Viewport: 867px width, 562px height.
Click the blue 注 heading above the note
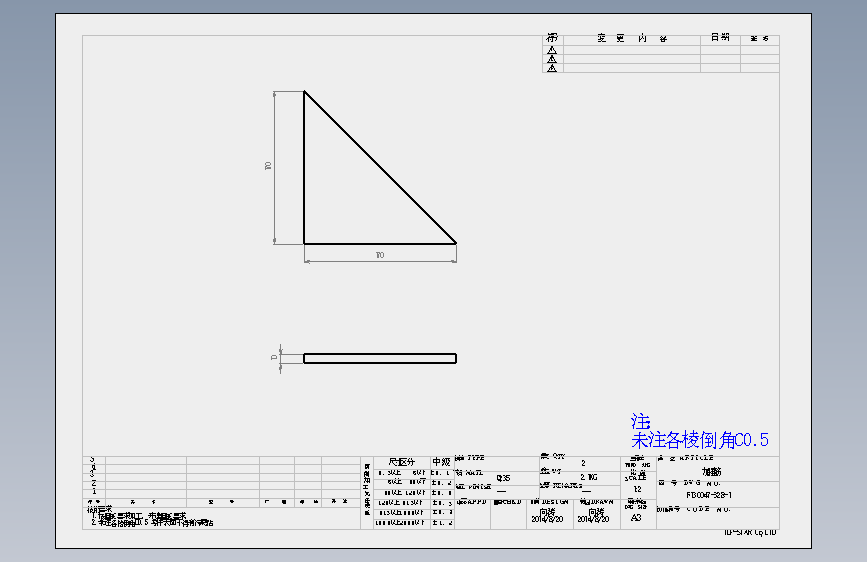[x=641, y=422]
